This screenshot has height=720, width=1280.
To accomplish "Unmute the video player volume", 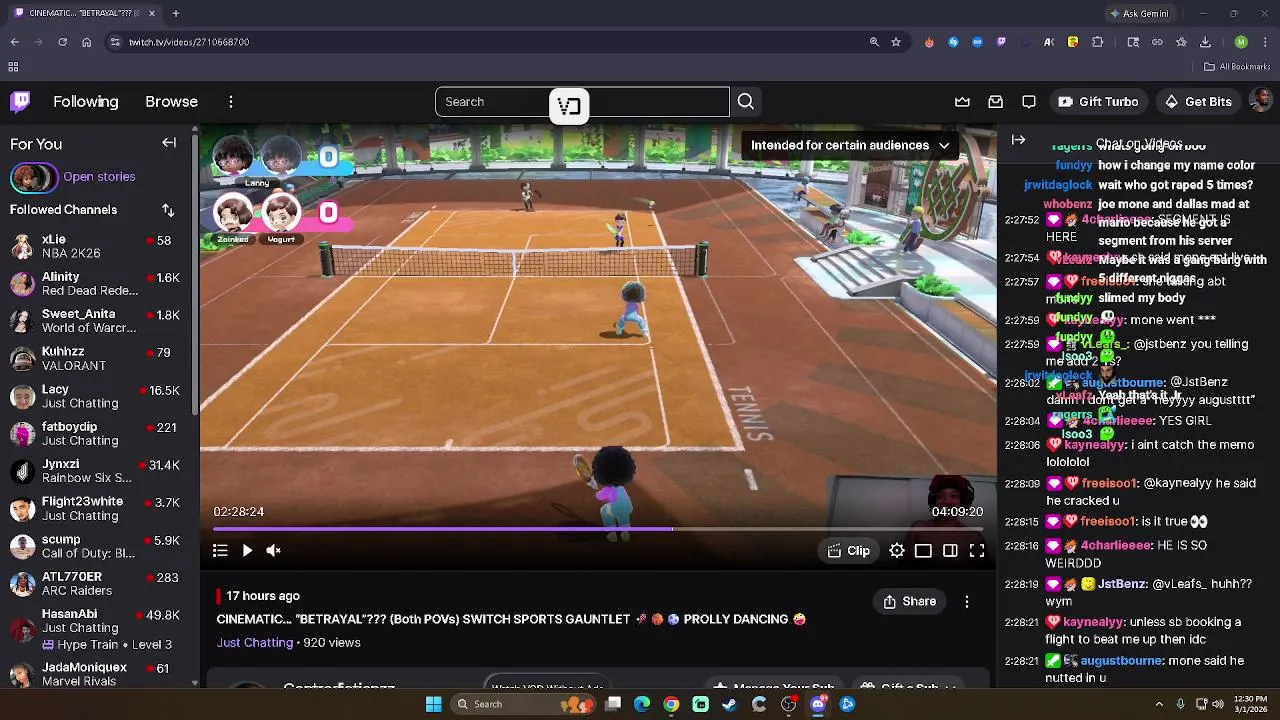I will 273,550.
